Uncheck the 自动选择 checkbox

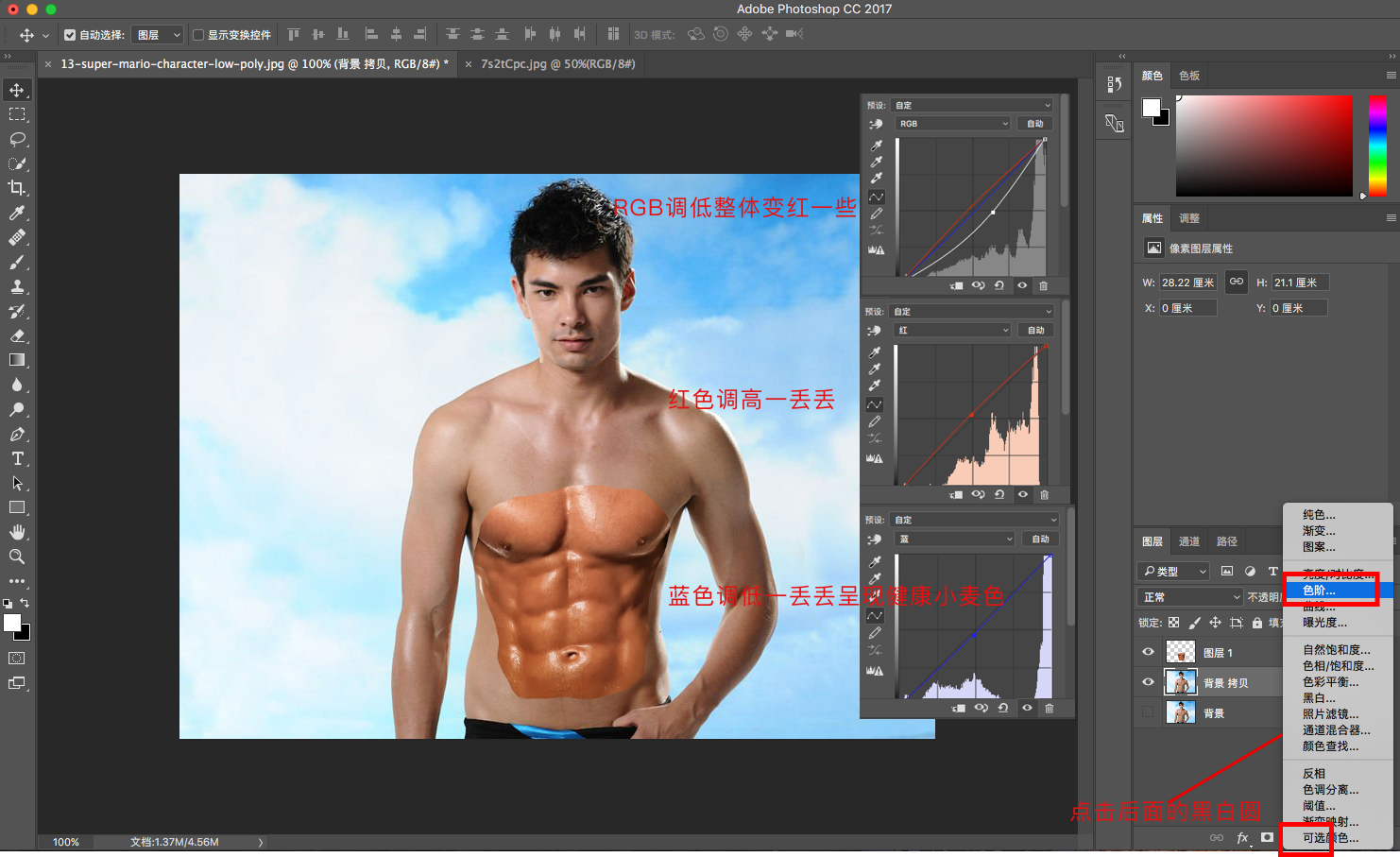(x=70, y=35)
